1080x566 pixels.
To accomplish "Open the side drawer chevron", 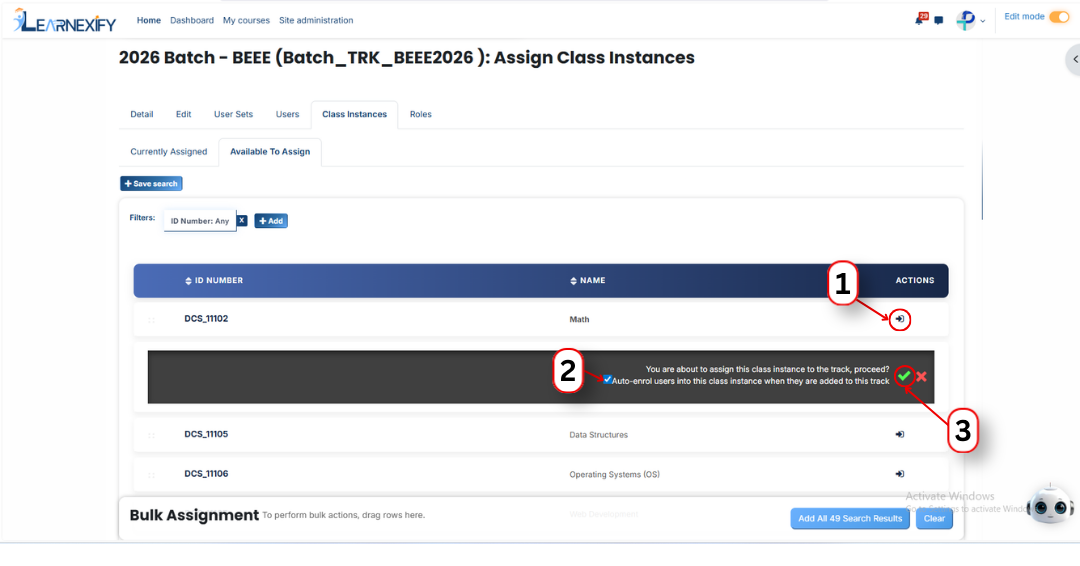I will coord(1074,59).
